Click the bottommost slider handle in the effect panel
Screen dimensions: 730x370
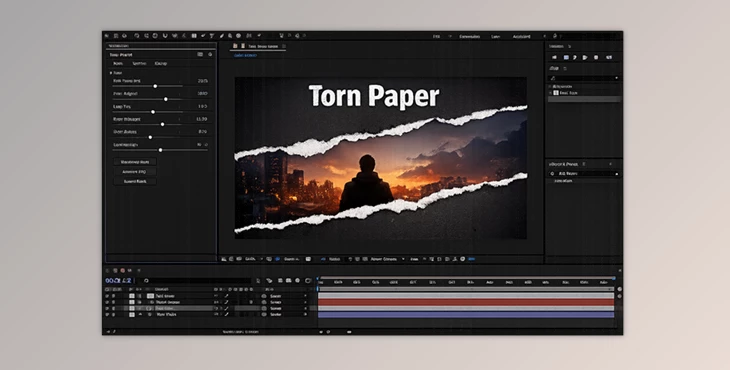pyautogui.click(x=161, y=150)
